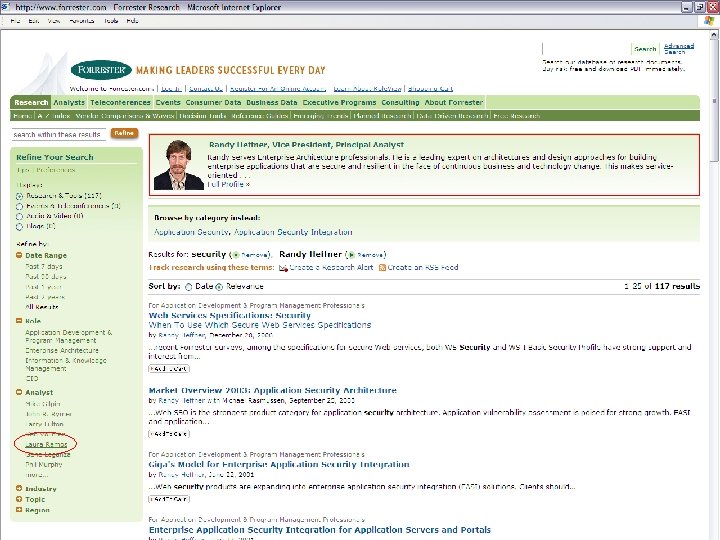
Task: Click the top-right site search field
Action: [586, 49]
